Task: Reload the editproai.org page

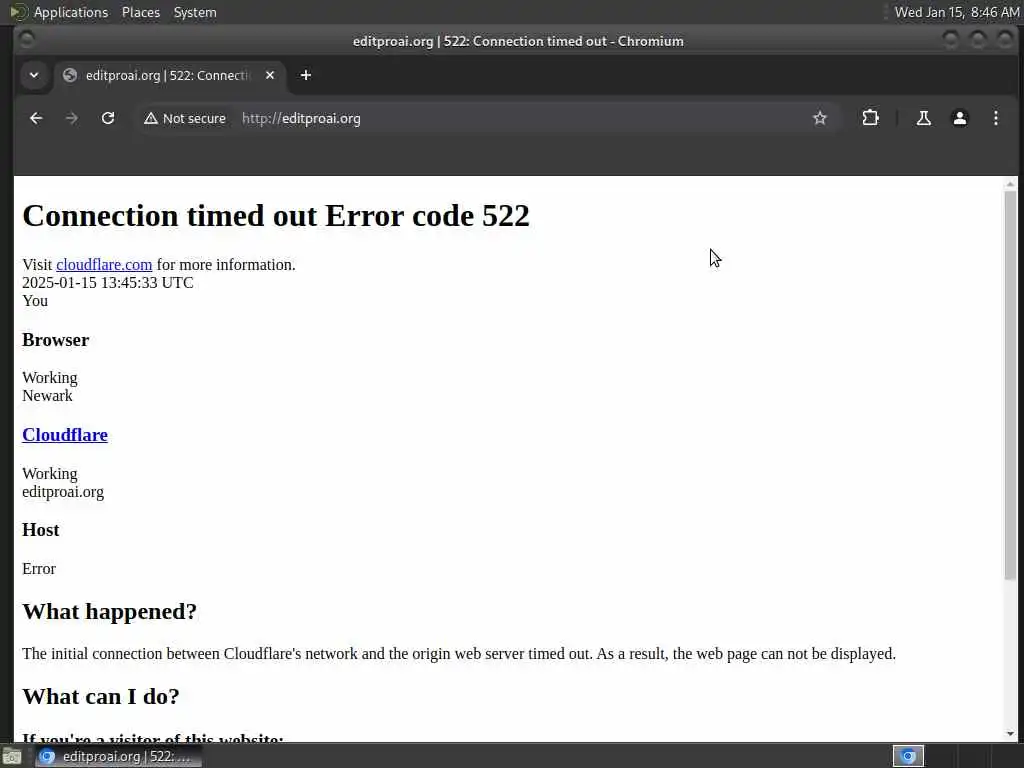Action: pos(108,118)
